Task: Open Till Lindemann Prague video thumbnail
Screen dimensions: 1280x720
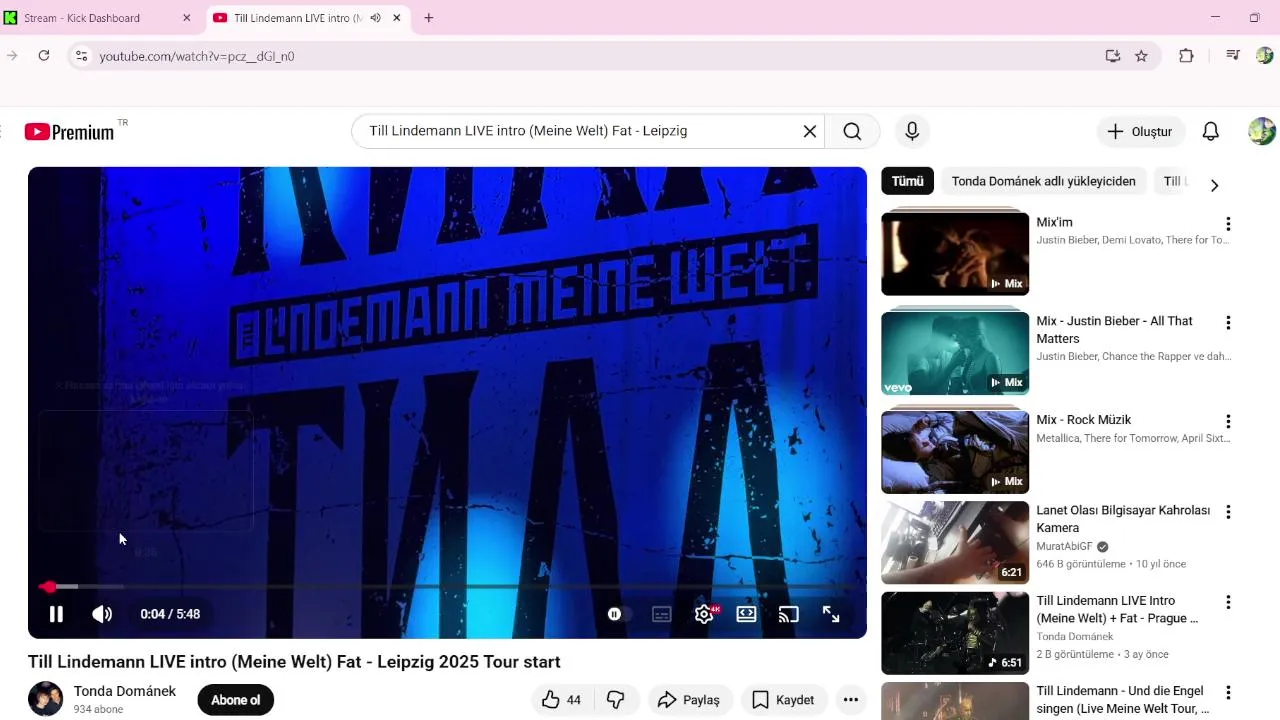Action: (x=955, y=633)
